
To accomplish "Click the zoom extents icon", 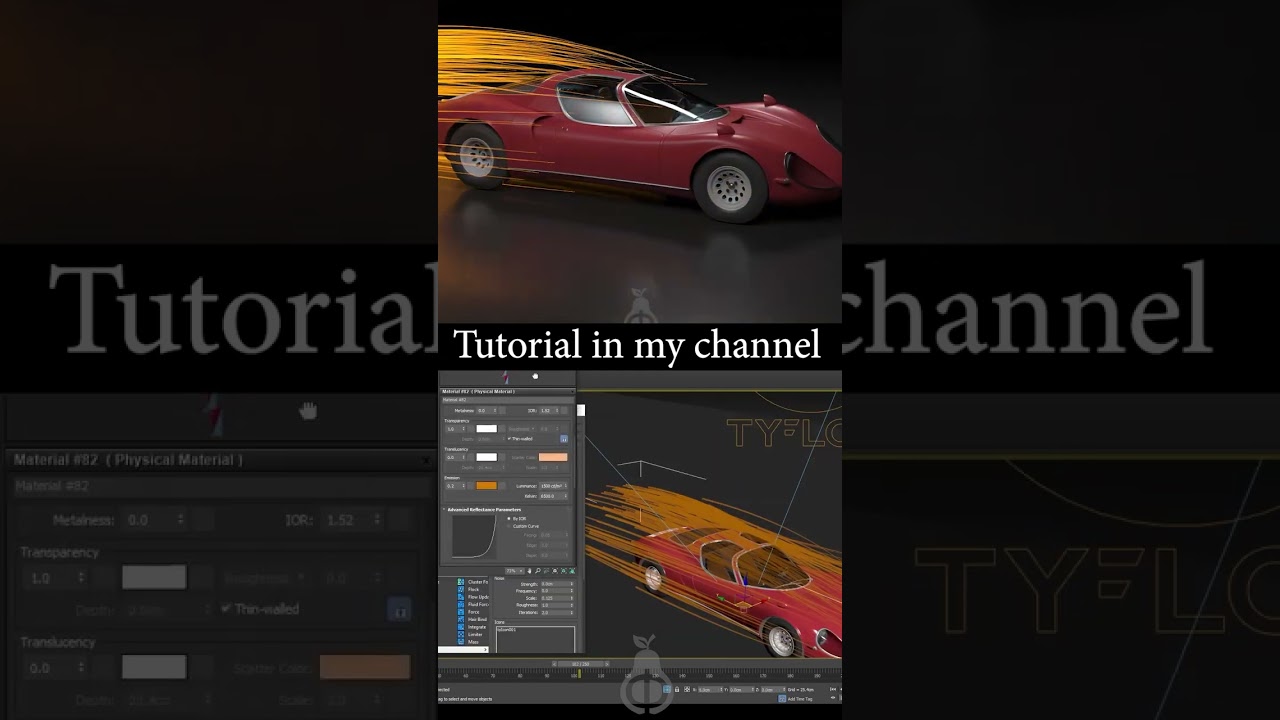I will (x=555, y=571).
